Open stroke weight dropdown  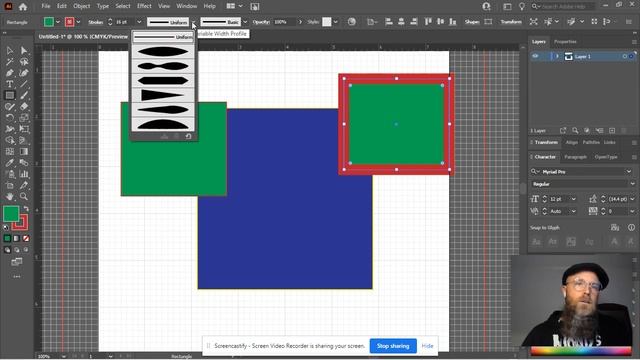[139, 22]
